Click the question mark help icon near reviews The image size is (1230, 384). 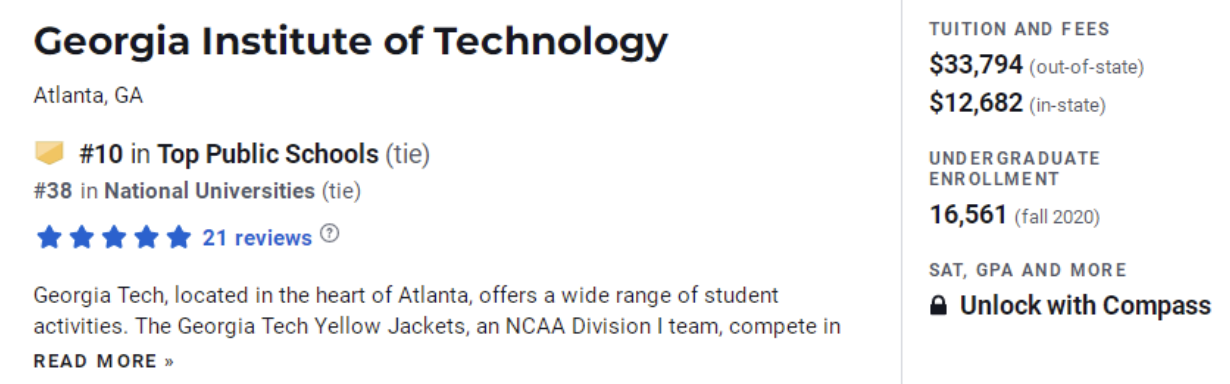click(x=330, y=235)
